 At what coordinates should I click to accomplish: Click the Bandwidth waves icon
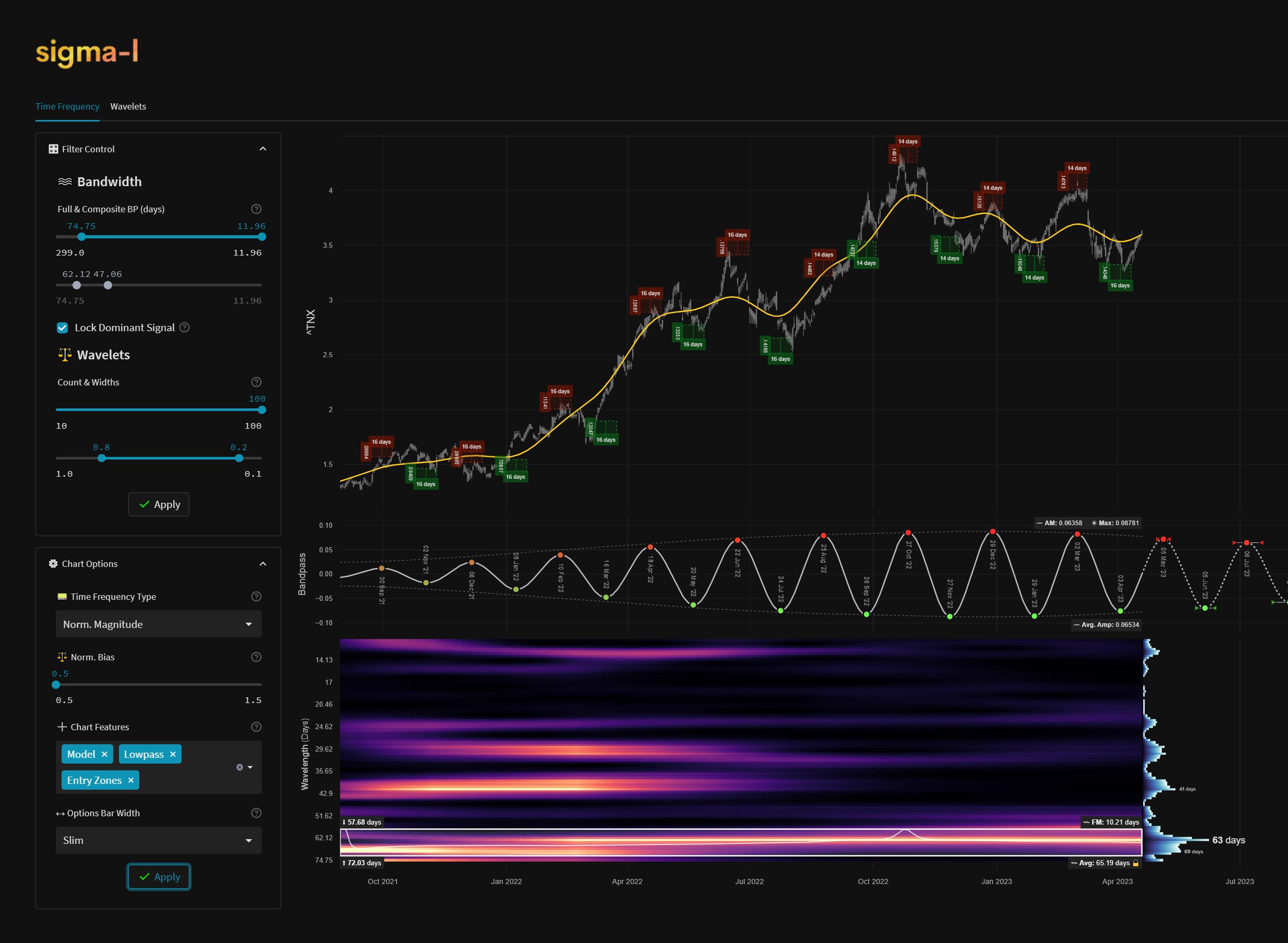65,182
